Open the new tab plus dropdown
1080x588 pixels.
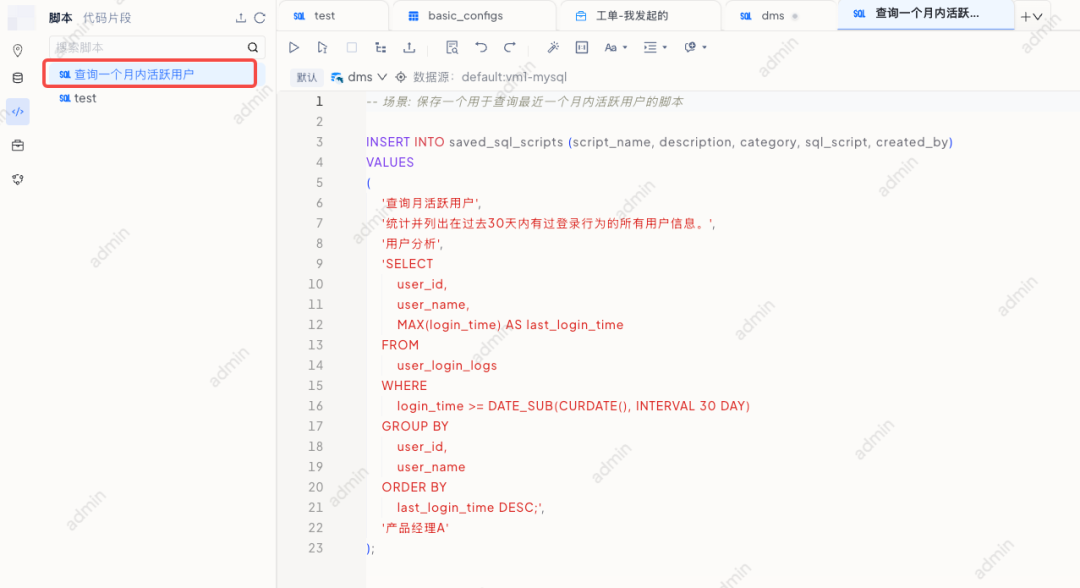click(1031, 17)
